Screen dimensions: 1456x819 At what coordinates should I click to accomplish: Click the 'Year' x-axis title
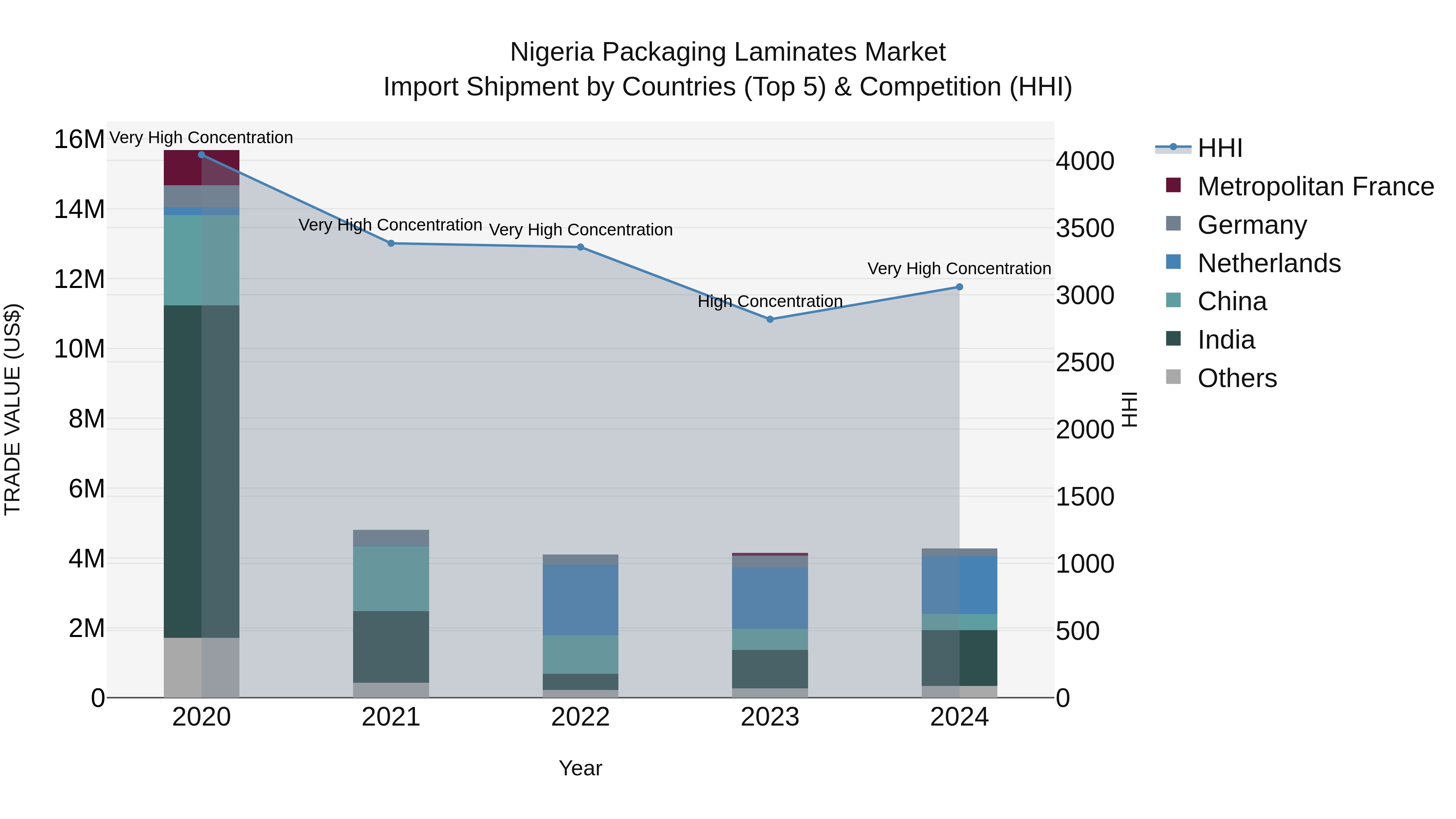(580, 769)
